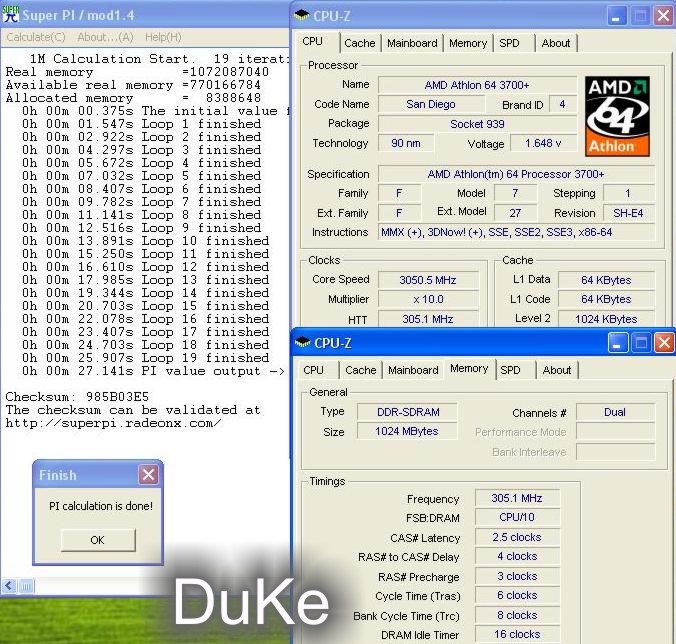676x644 pixels.
Task: Open About tab in upper CPU-Z window
Action: coord(556,43)
